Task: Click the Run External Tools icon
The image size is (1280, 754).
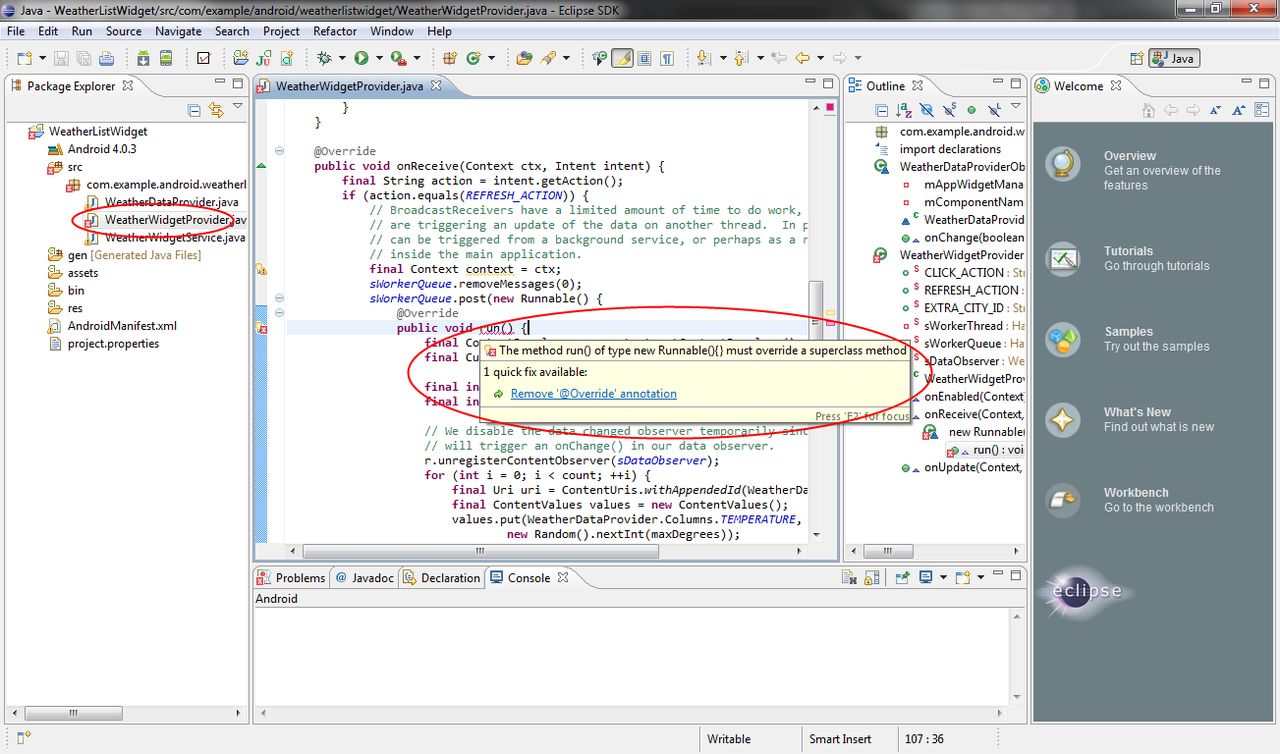Action: click(398, 58)
